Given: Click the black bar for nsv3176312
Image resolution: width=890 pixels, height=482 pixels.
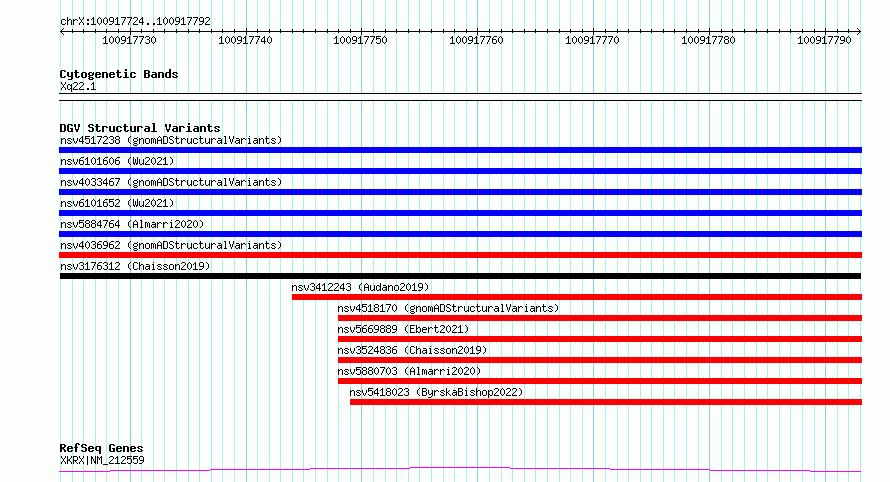Looking at the screenshot, I should 460,276.
